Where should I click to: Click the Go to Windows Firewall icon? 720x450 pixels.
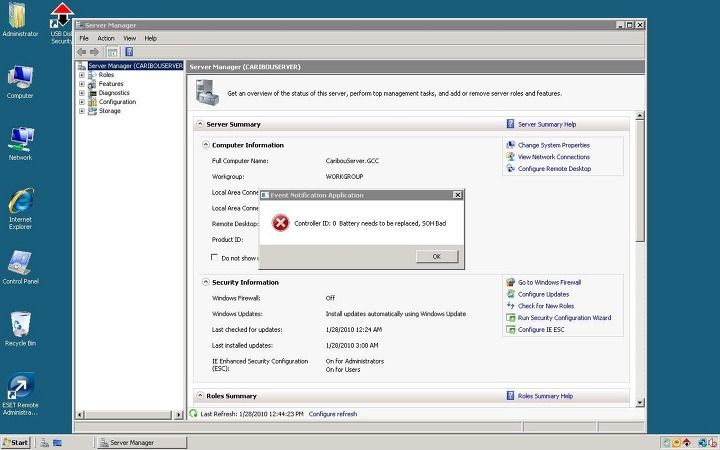510,282
